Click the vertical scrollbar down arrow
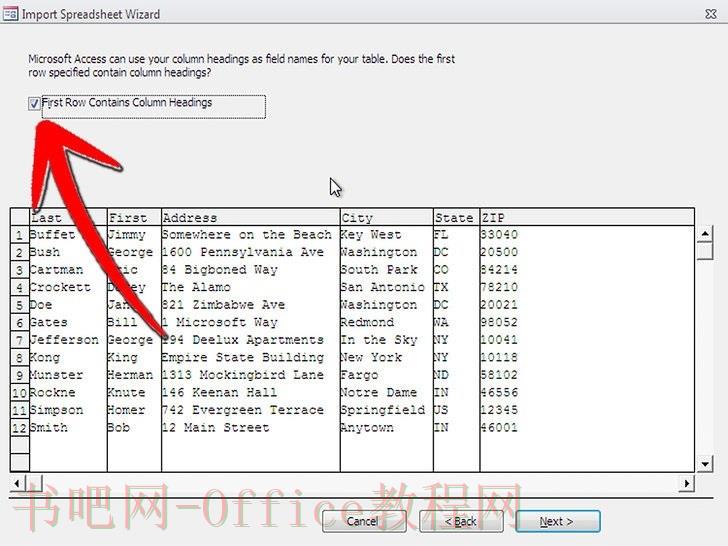 [705, 464]
